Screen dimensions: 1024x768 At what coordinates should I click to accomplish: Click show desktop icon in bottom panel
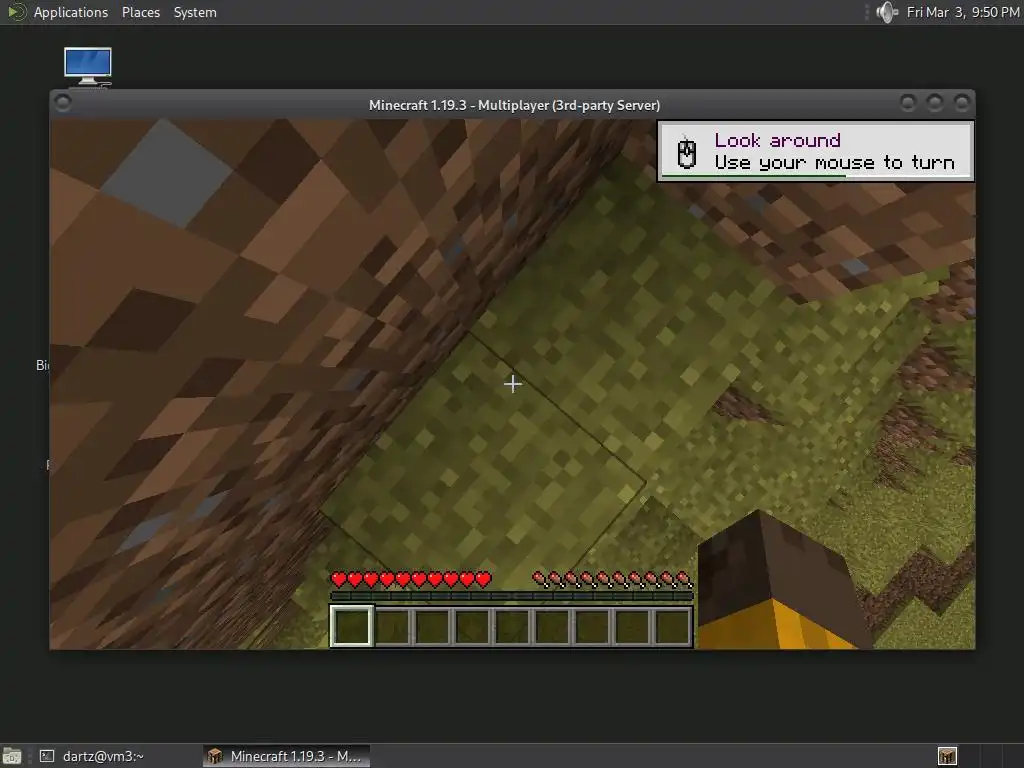(12, 756)
